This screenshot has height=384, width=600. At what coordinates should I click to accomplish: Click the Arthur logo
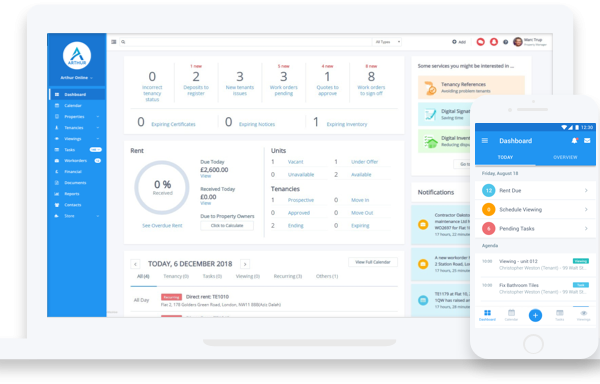click(77, 56)
